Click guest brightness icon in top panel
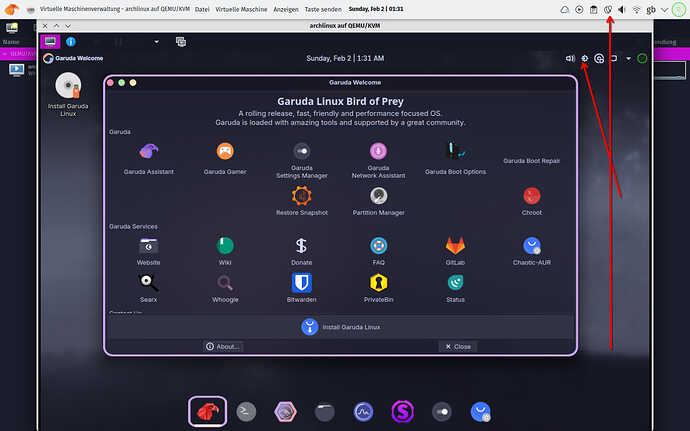 (x=584, y=58)
